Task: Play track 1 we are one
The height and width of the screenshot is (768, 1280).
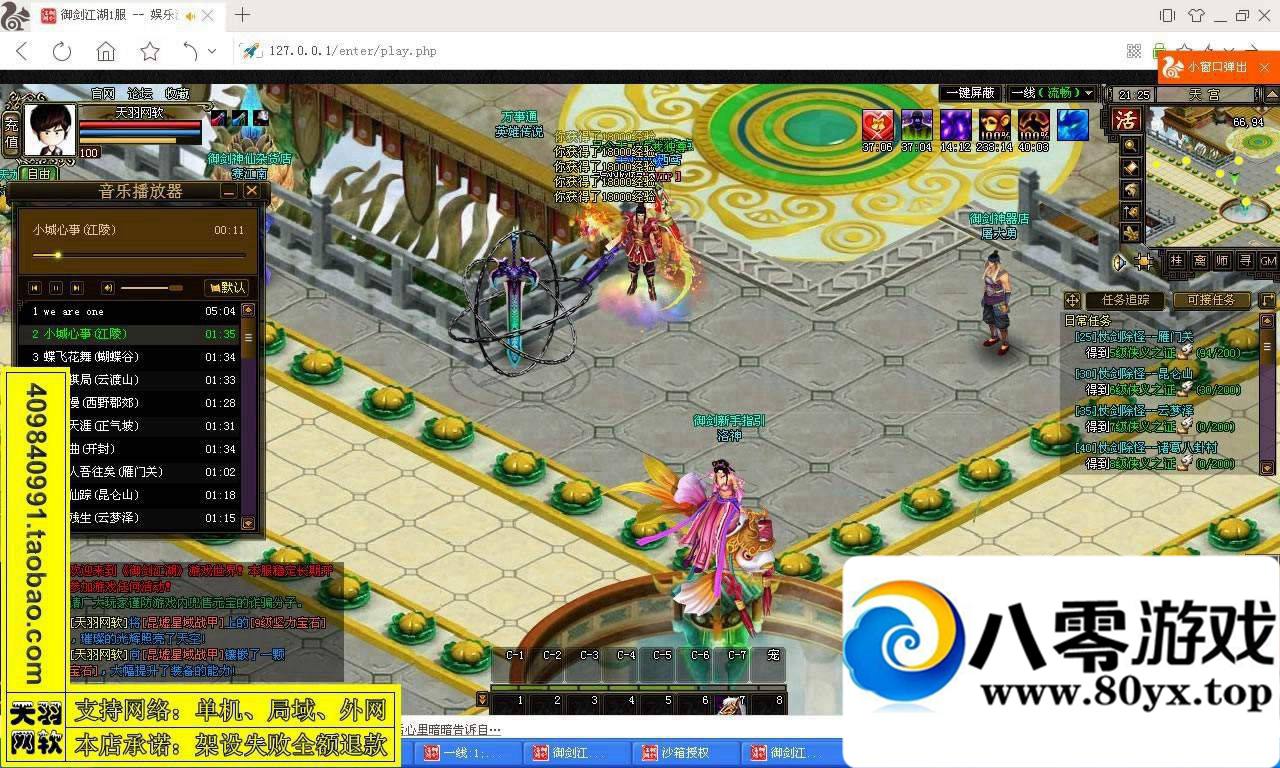Action: pos(131,312)
